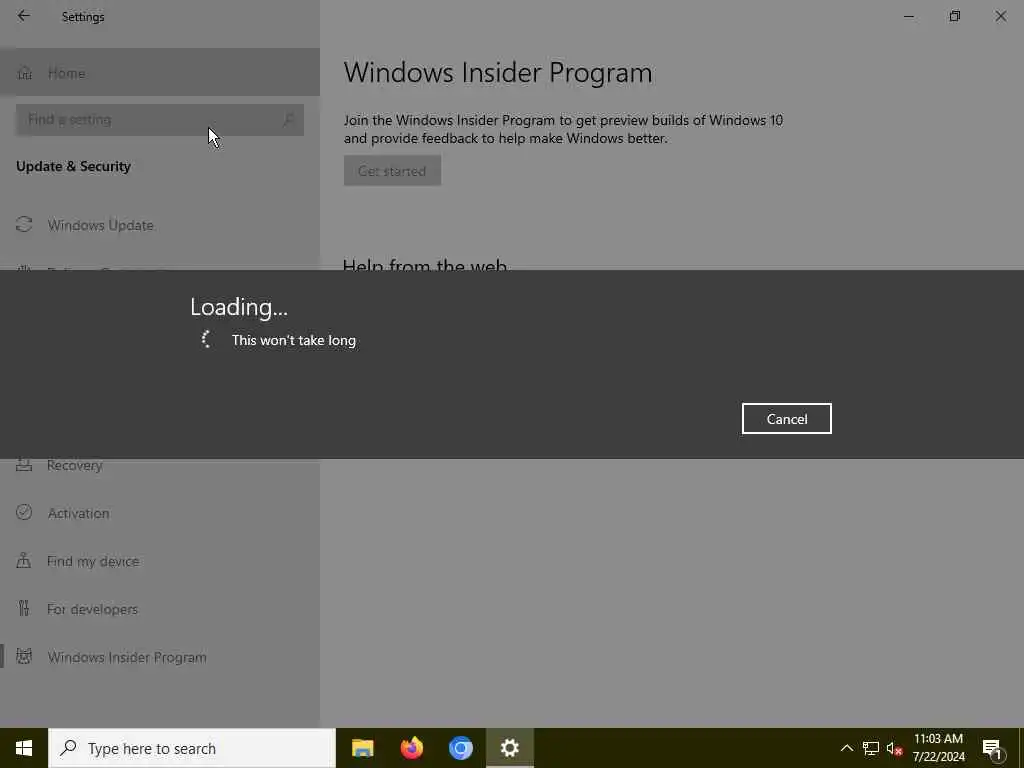Click the Help from the web heading
This screenshot has width=1024, height=768.
coord(425,264)
